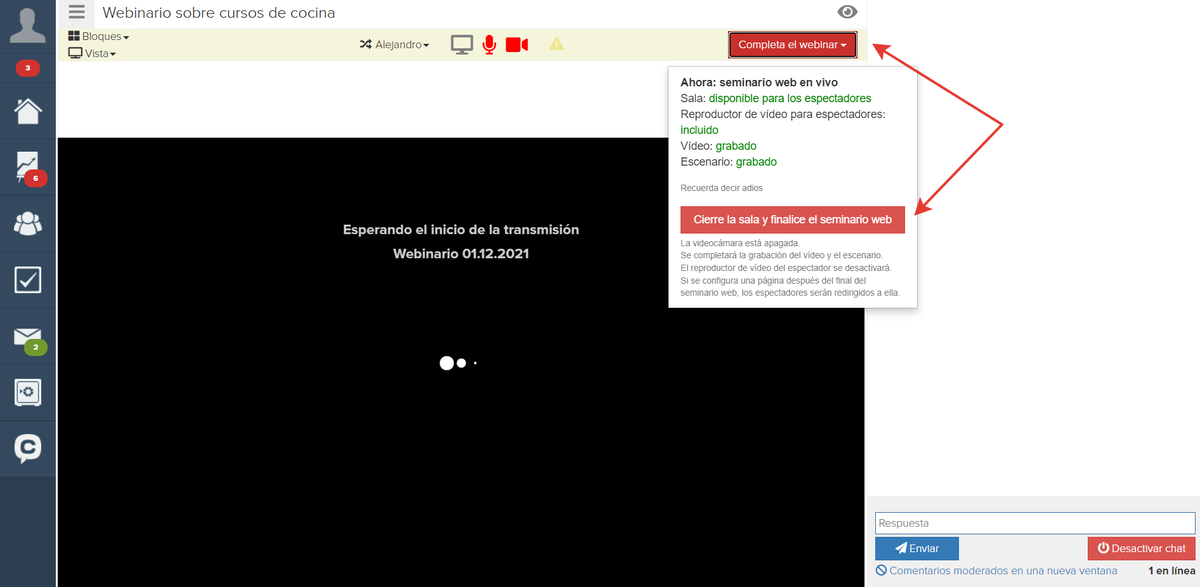1200x587 pixels.
Task: Open Comentarios moderados en una nueva ventana link
Action: click(996, 570)
